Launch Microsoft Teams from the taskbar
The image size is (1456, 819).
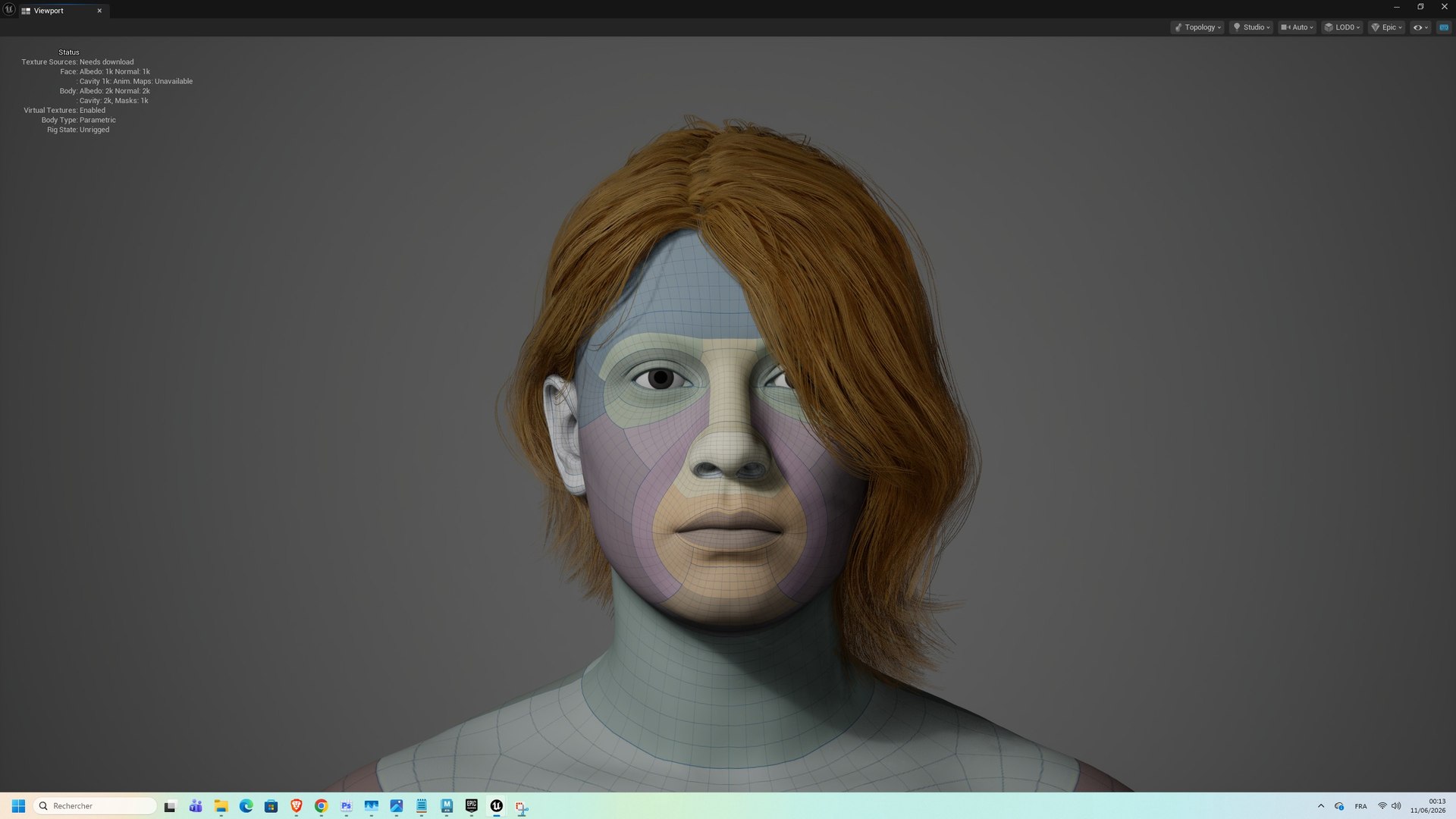pos(196,806)
